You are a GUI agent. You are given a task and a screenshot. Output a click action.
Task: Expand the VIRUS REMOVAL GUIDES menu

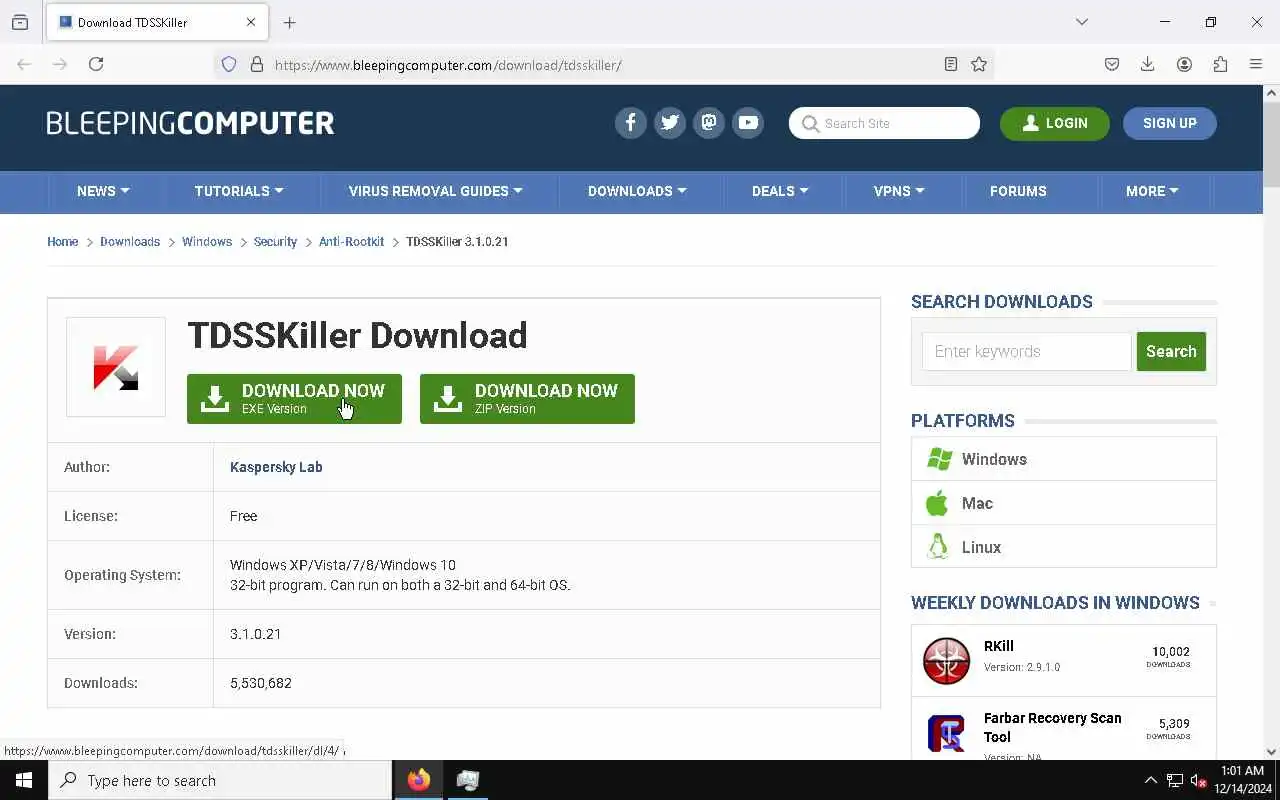[x=435, y=191]
